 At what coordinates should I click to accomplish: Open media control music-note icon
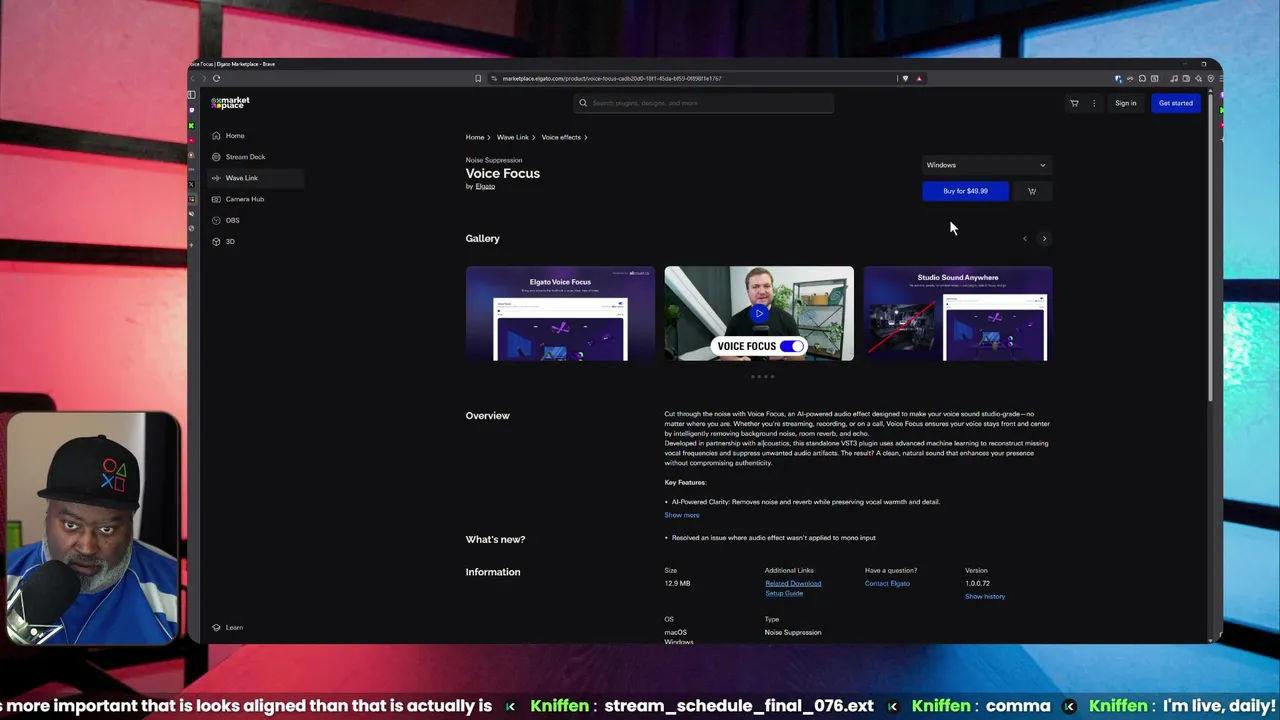pyautogui.click(x=1174, y=78)
